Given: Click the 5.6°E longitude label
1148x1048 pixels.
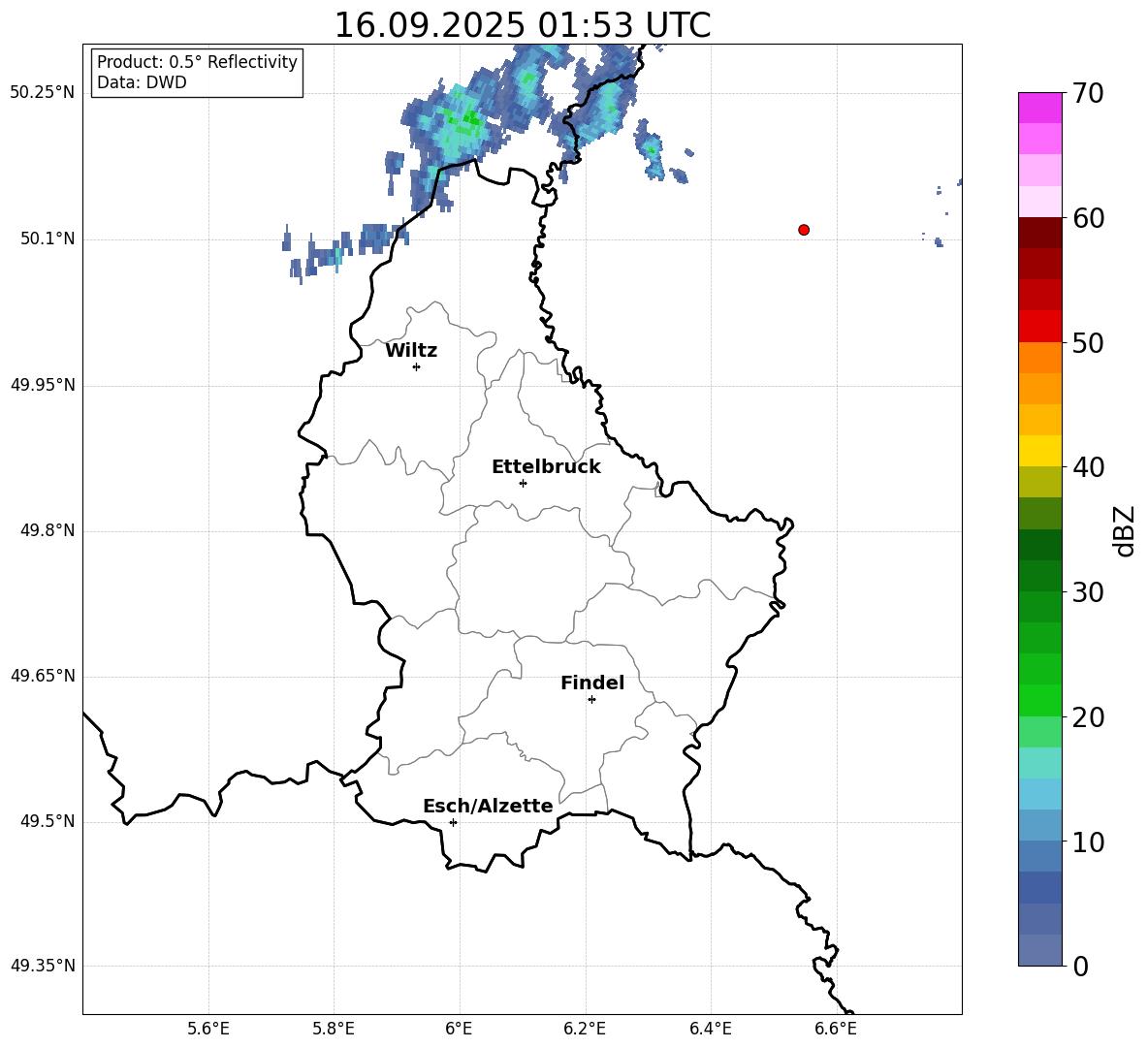Looking at the screenshot, I should [208, 1029].
